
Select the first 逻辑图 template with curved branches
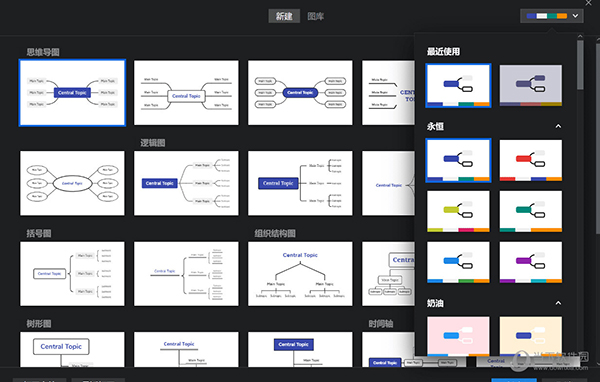click(186, 183)
